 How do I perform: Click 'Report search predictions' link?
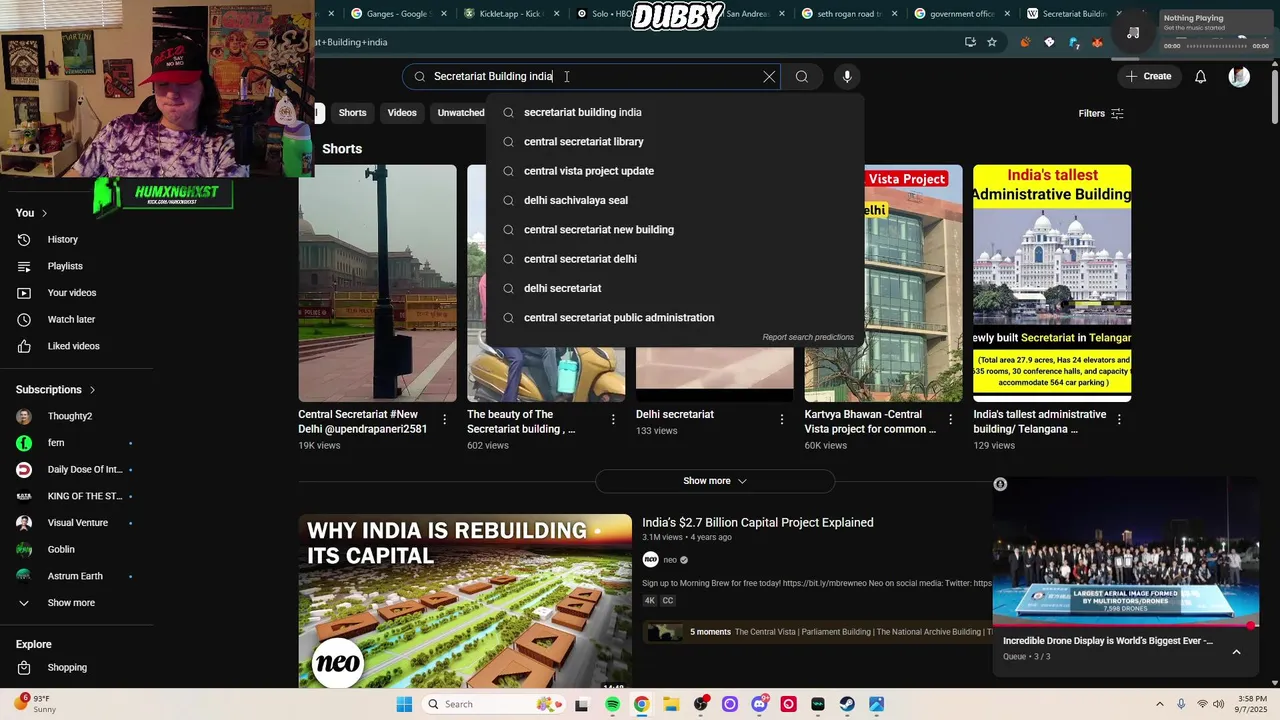(808, 337)
